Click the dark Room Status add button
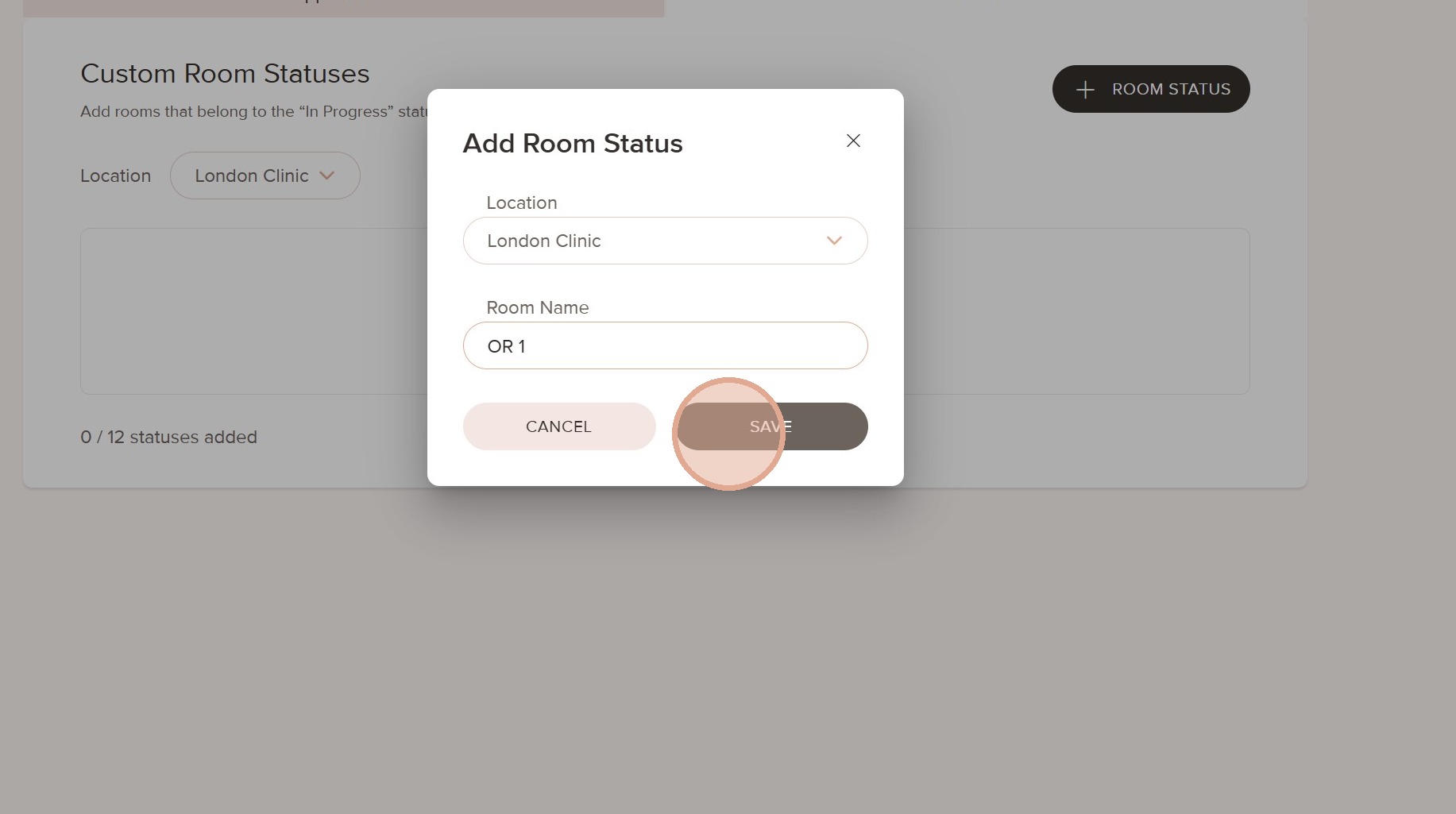This screenshot has width=1456, height=814. pos(1150,89)
